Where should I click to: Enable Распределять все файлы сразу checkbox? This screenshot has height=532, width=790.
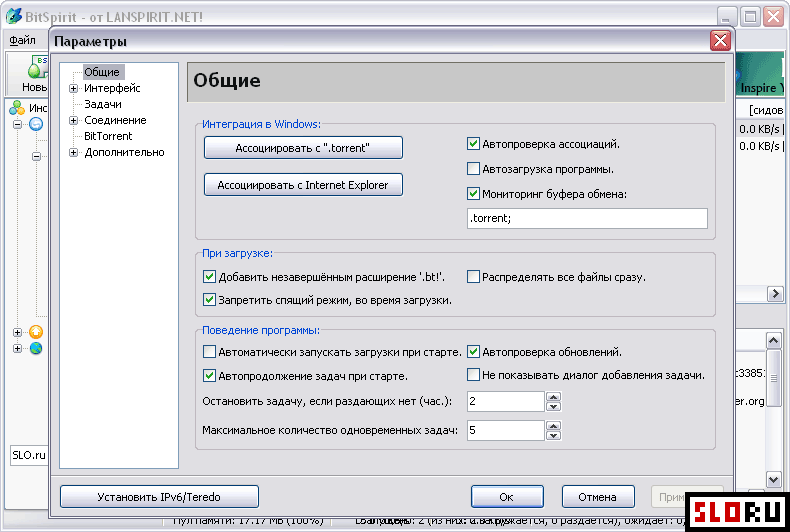473,277
